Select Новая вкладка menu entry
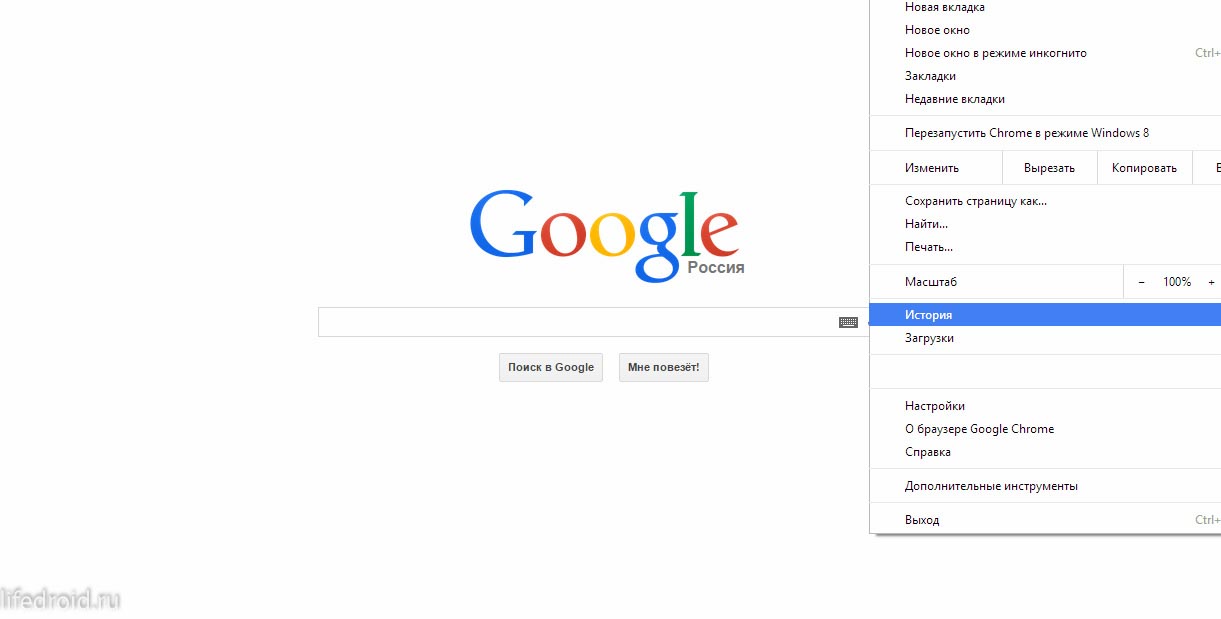The width and height of the screenshot is (1221, 619). coord(1046,8)
